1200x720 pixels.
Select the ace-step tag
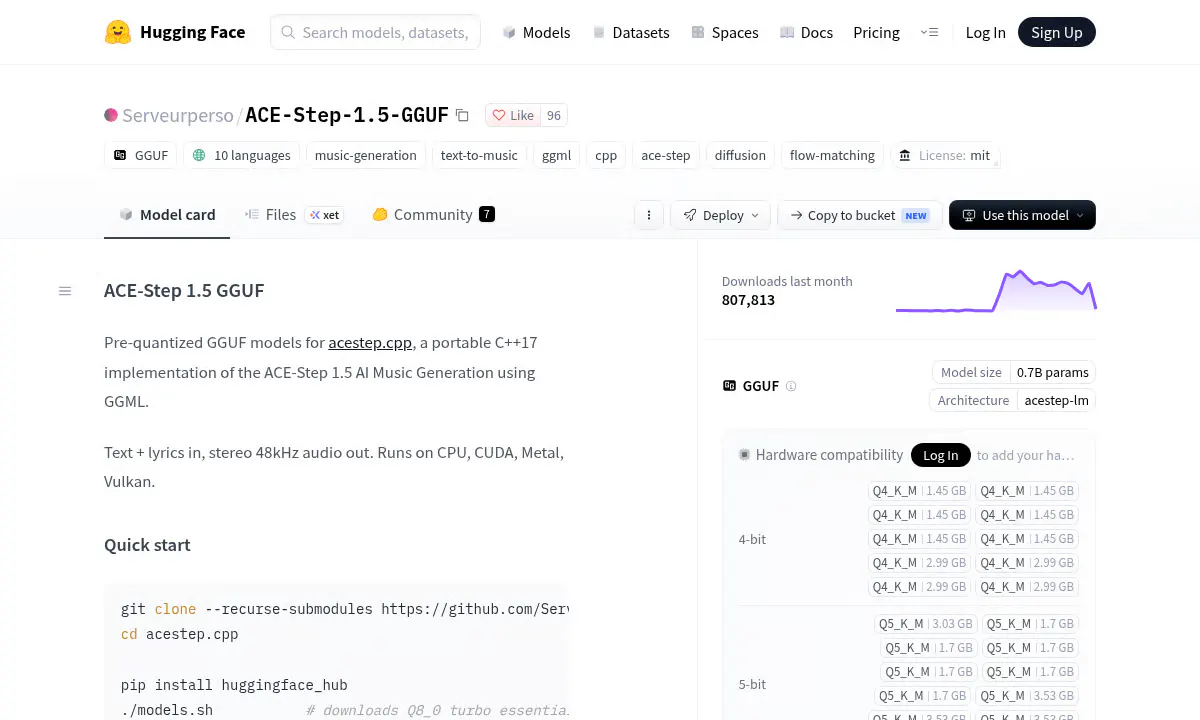click(x=666, y=155)
